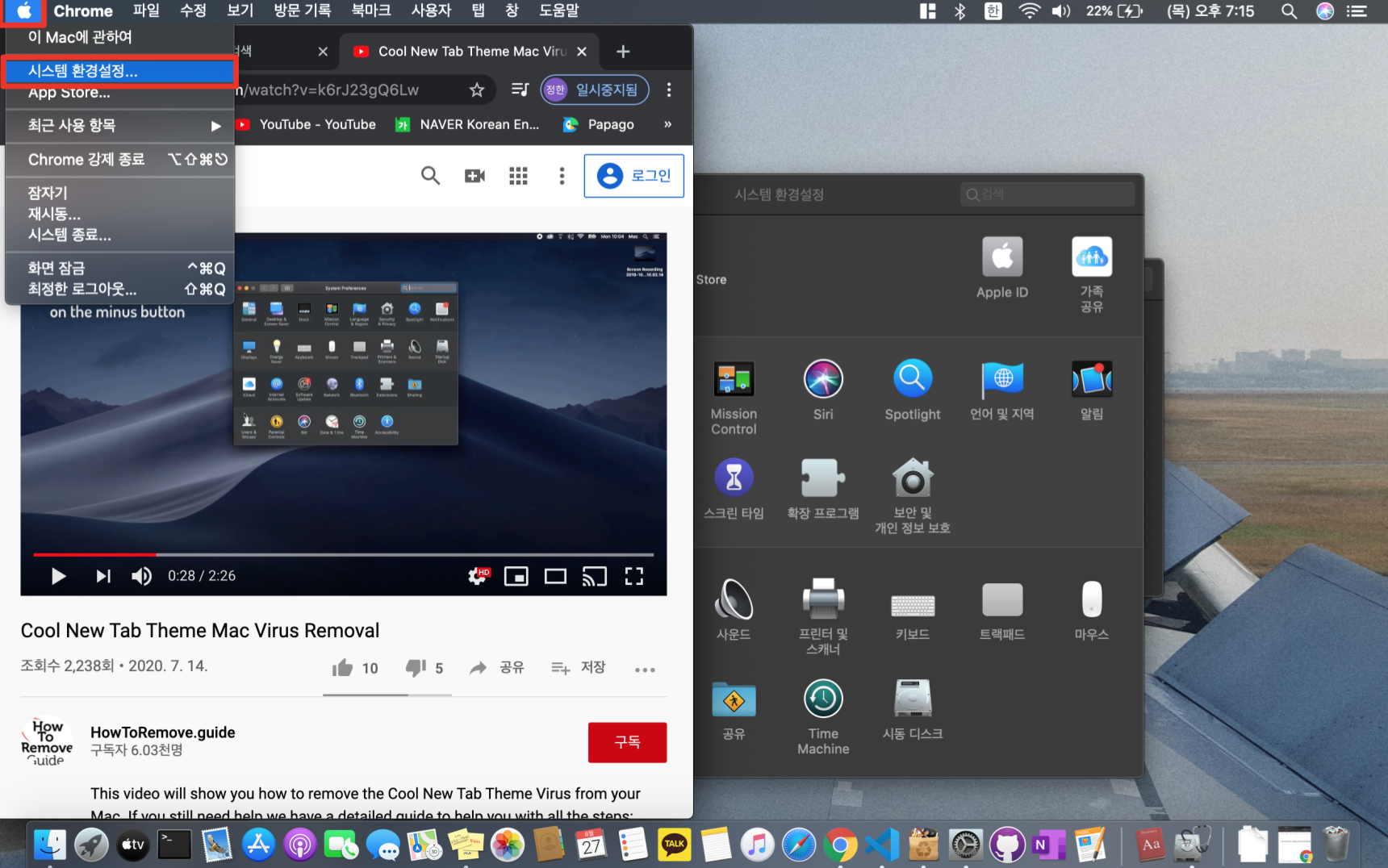Viewport: 1388px width, 868px height.
Task: Click System Preferences search field
Action: coord(1047,194)
